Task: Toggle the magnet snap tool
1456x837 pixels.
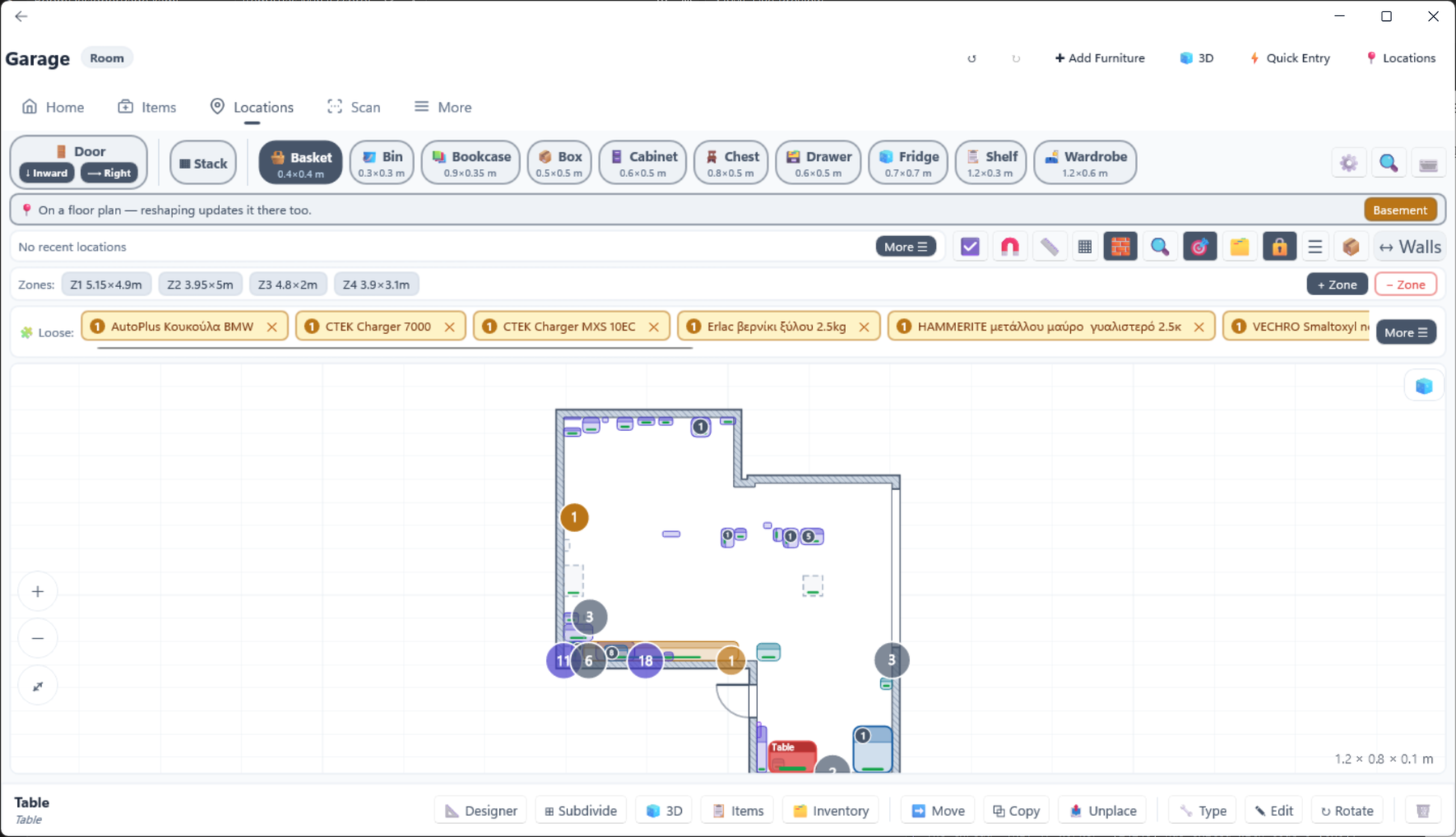Action: (1009, 247)
